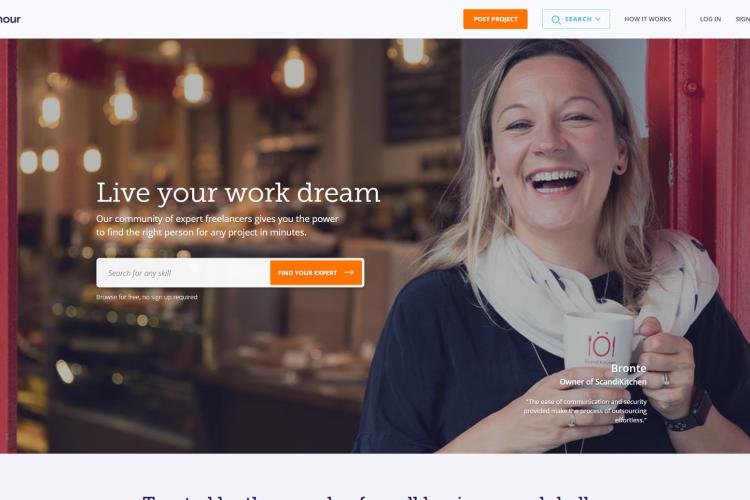
Task: Click the 'Browse for free' note text
Action: [x=147, y=297]
